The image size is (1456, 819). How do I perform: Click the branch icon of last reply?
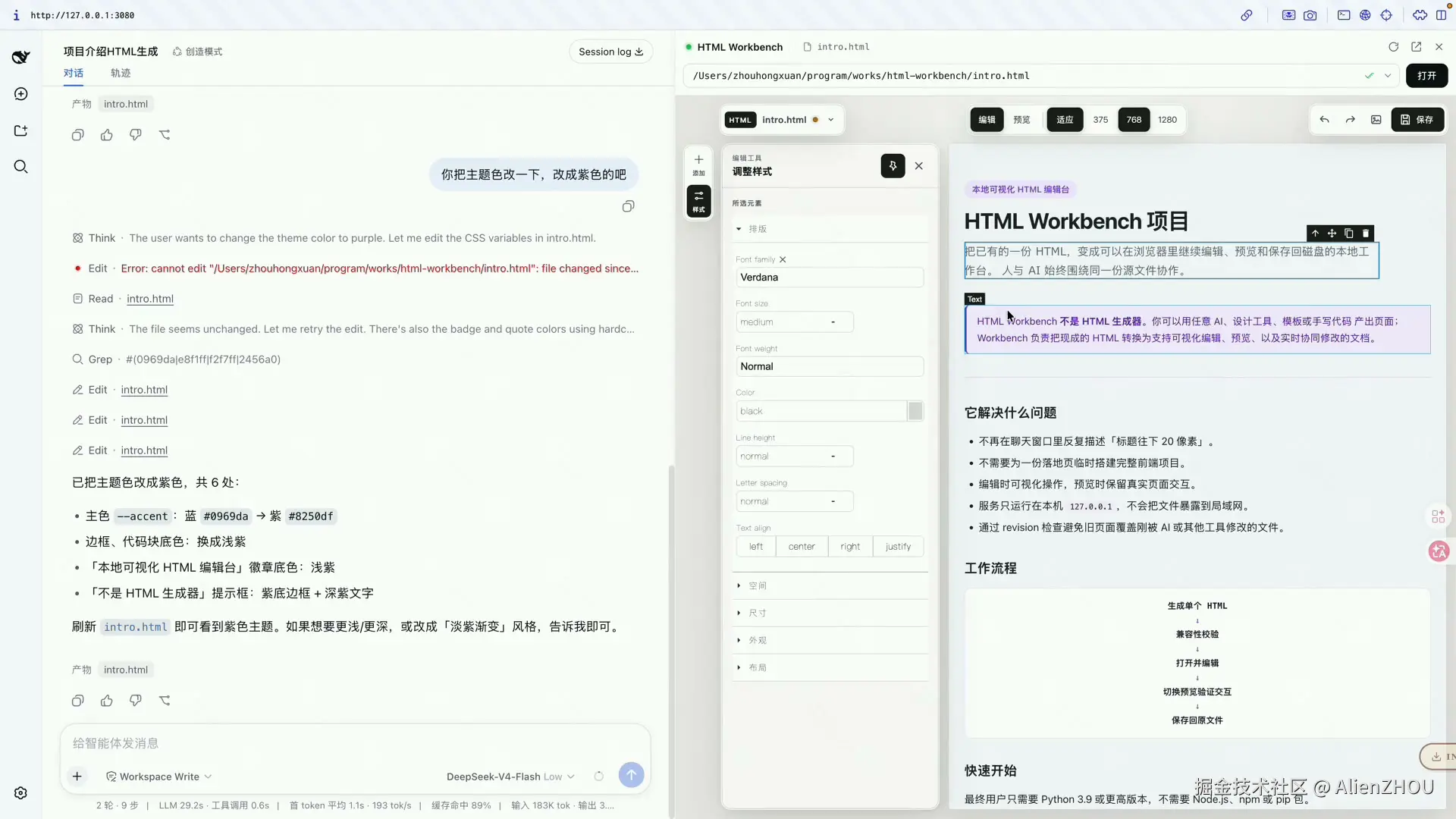[x=165, y=701]
